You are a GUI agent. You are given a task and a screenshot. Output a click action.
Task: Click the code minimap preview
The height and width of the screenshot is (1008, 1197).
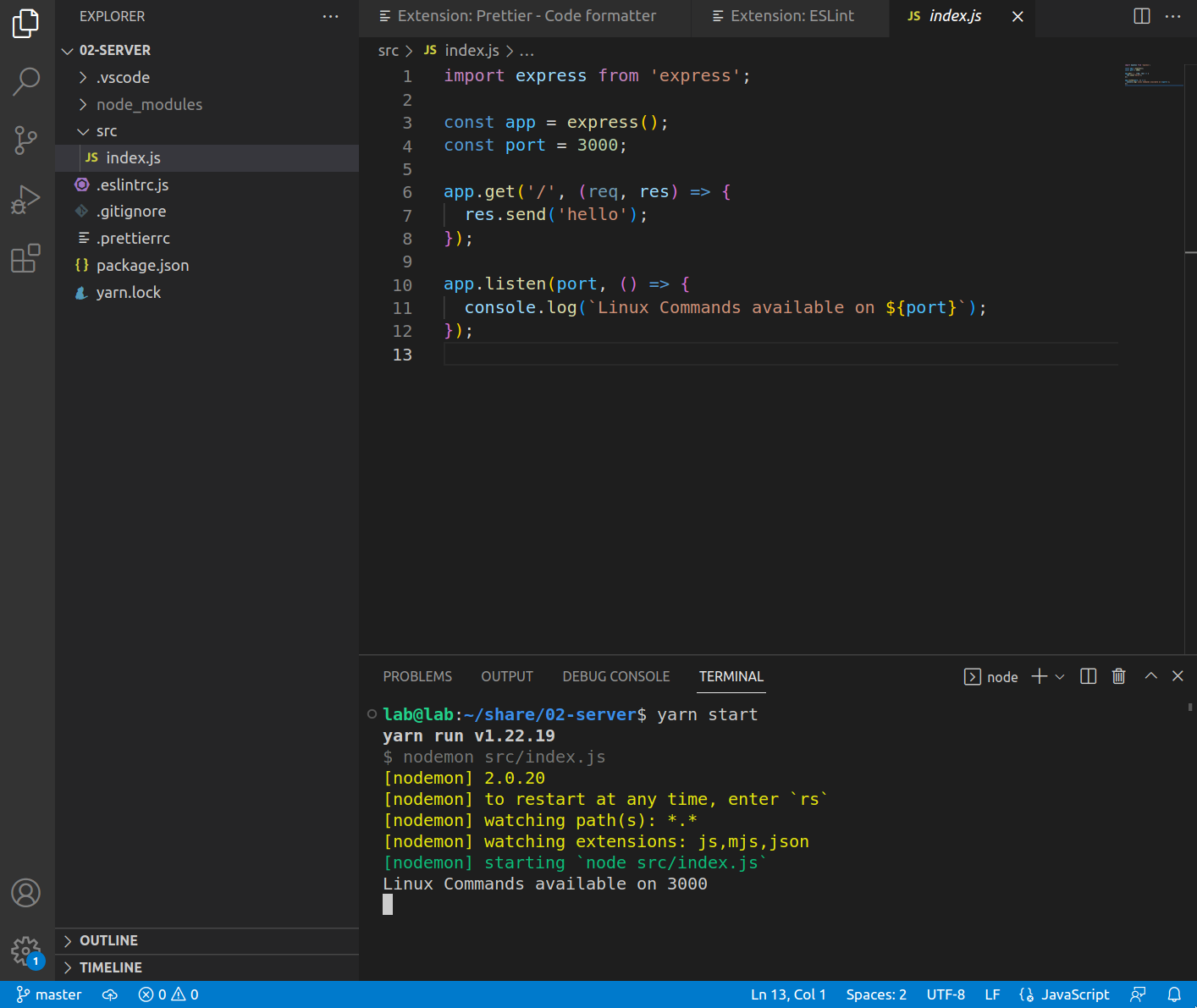coord(1153,74)
